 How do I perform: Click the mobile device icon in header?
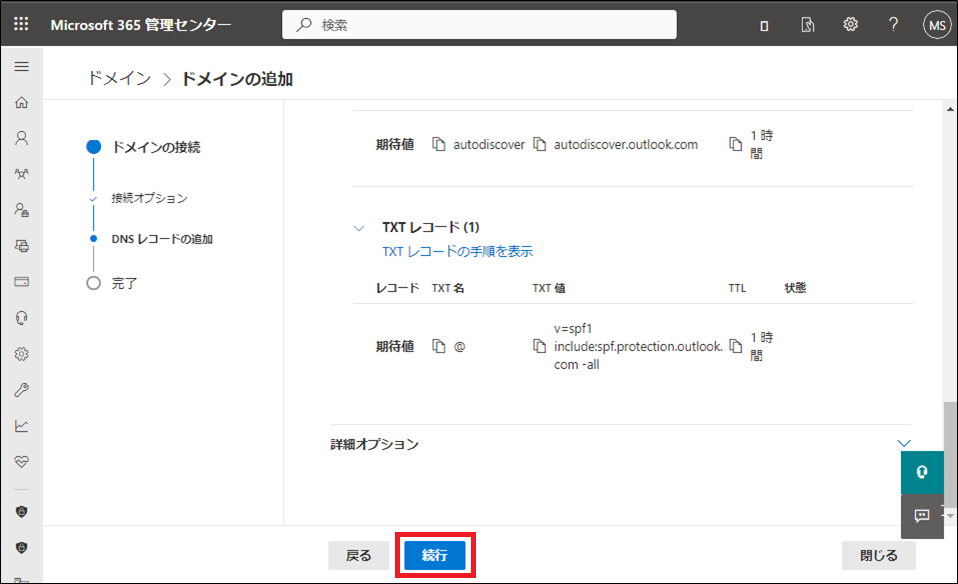[x=764, y=26]
